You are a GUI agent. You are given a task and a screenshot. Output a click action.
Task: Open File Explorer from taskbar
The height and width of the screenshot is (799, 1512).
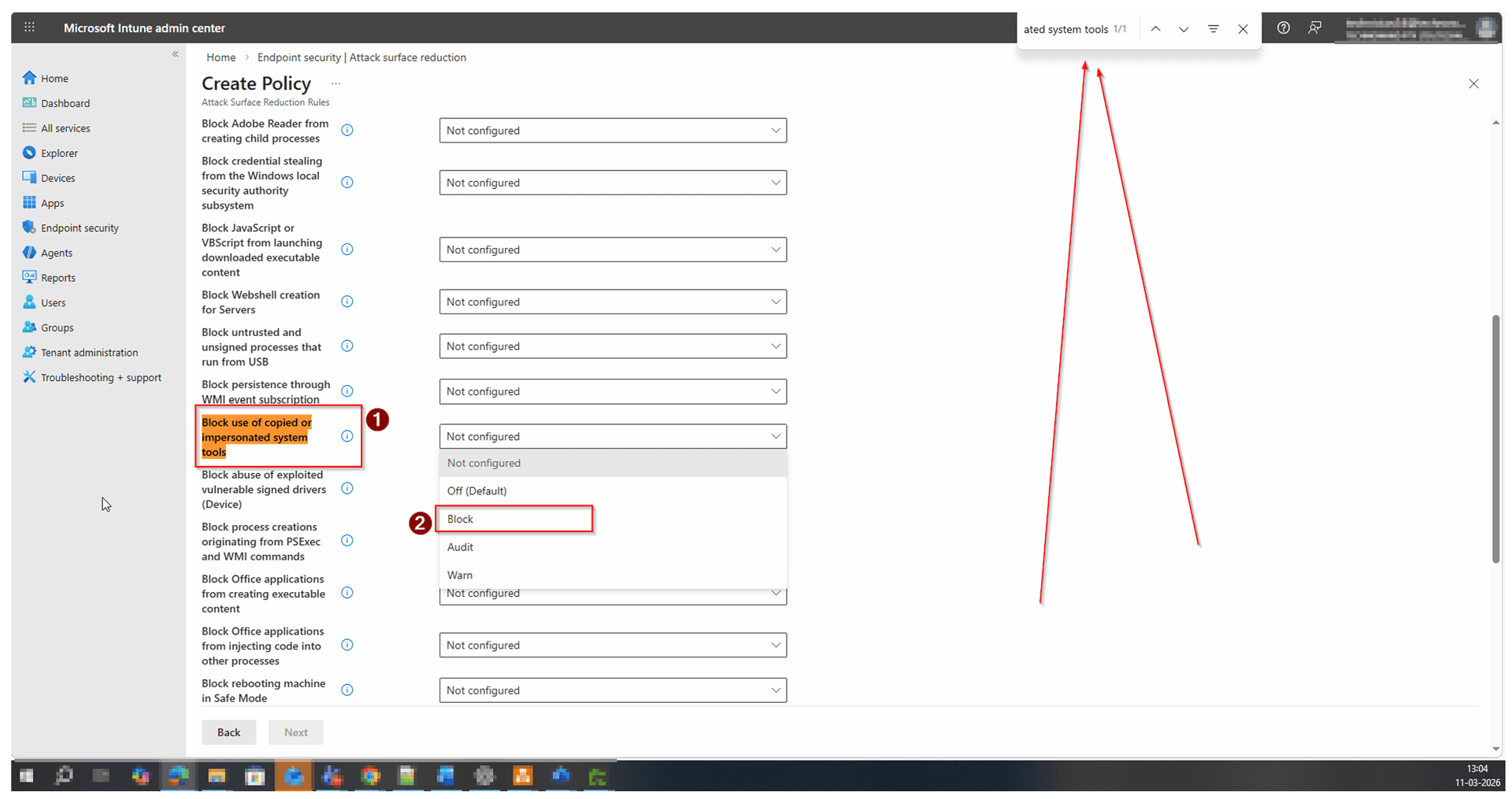point(217,776)
